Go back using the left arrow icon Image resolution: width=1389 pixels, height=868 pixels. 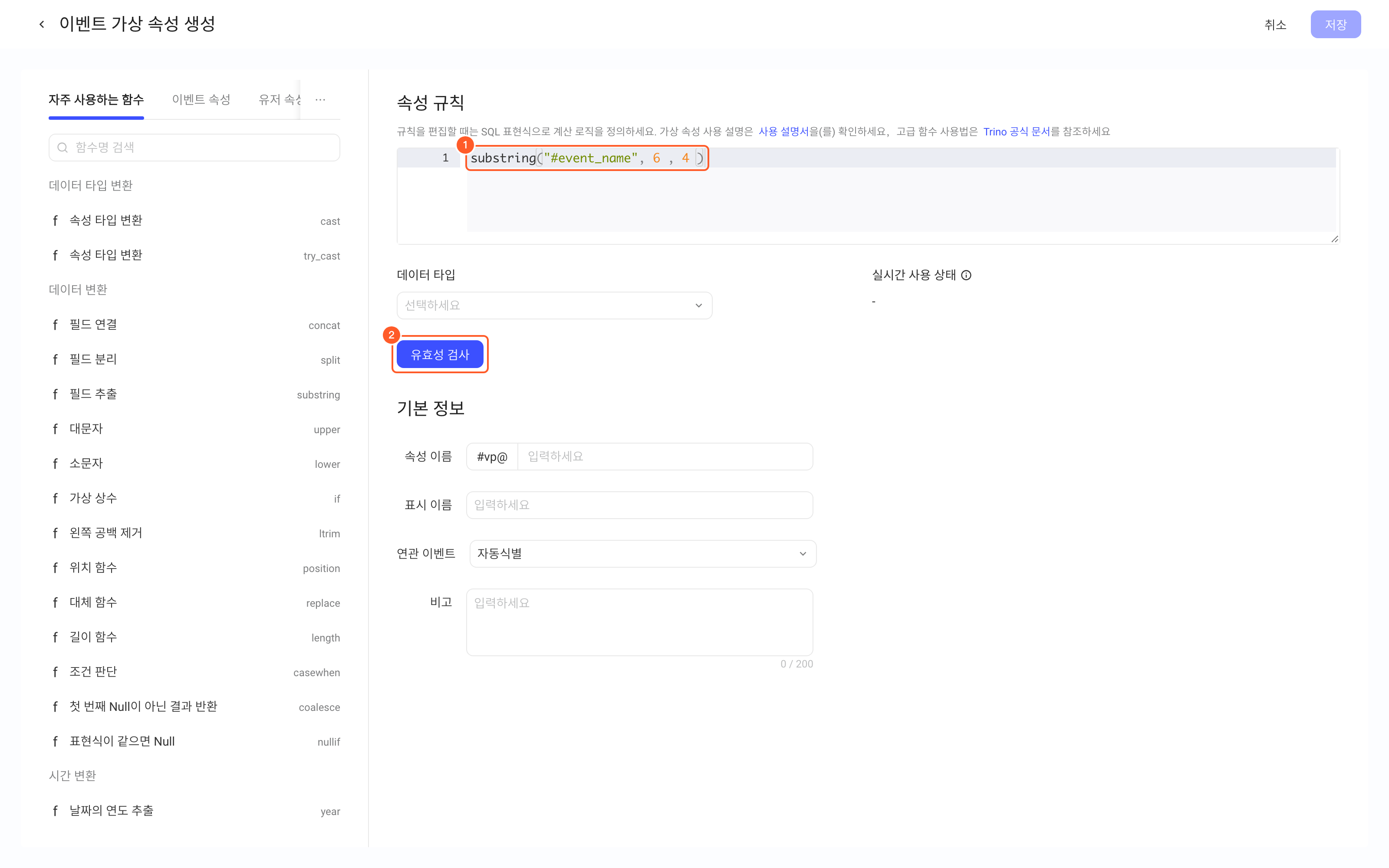[x=41, y=24]
